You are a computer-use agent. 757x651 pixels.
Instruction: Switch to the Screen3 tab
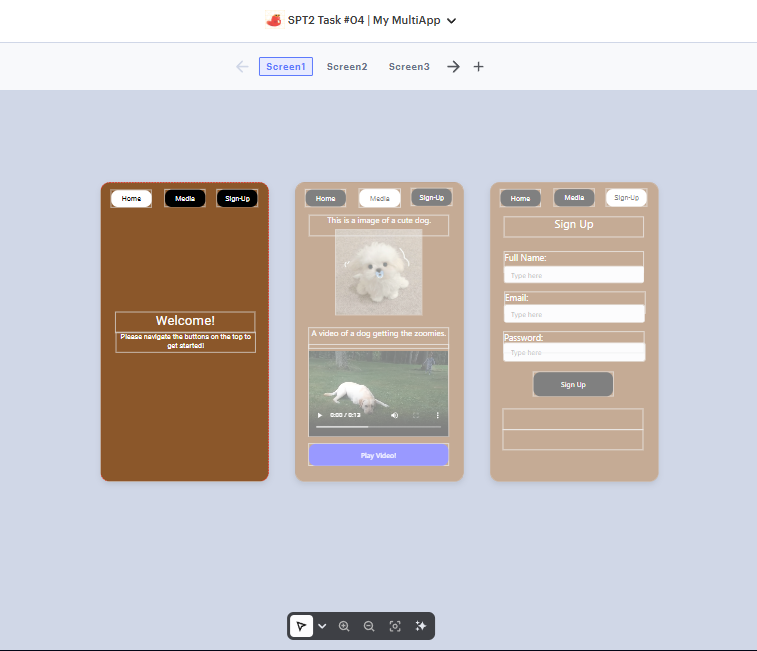point(409,67)
